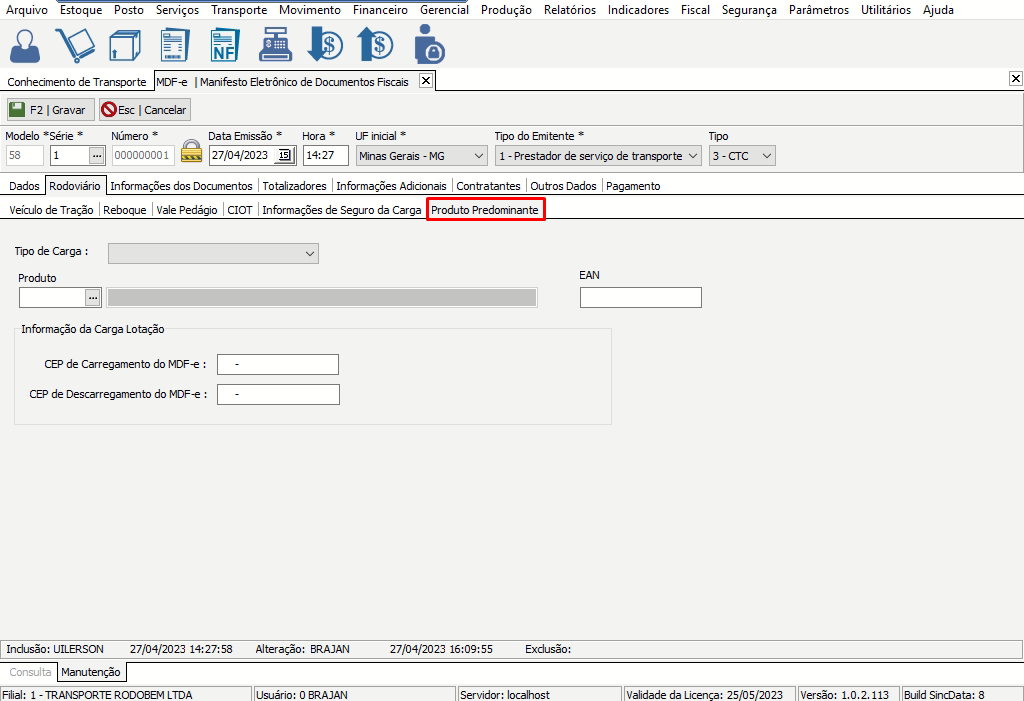
Task: Expand the UF inicial dropdown
Action: 477,156
